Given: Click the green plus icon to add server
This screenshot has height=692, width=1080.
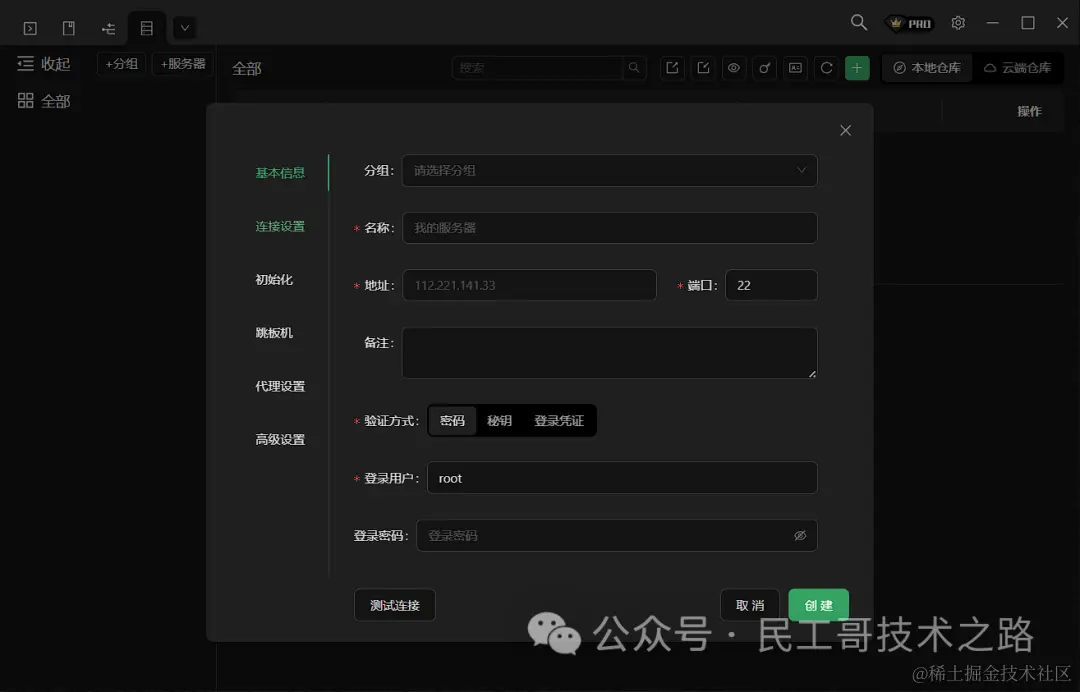Looking at the screenshot, I should click(857, 68).
